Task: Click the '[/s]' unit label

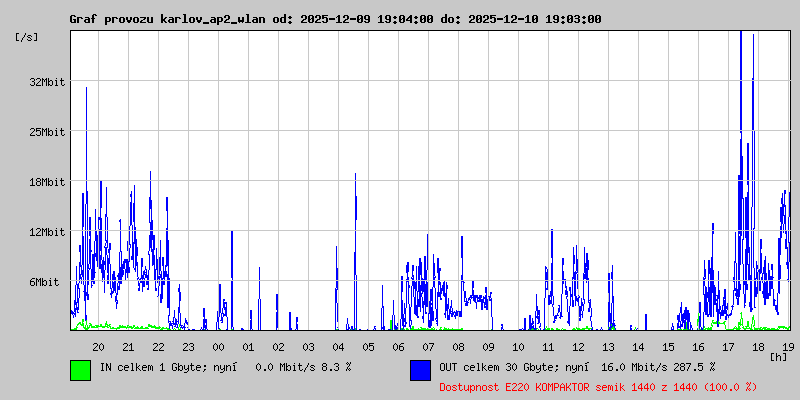Action: tap(27, 37)
